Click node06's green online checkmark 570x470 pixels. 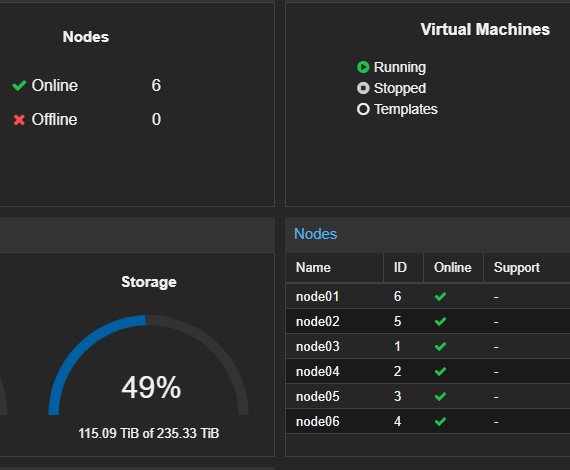tap(440, 421)
